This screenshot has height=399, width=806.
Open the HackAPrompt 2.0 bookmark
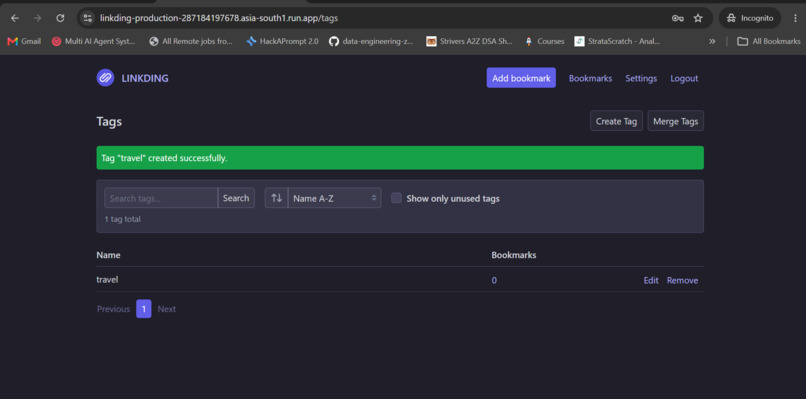coord(282,41)
